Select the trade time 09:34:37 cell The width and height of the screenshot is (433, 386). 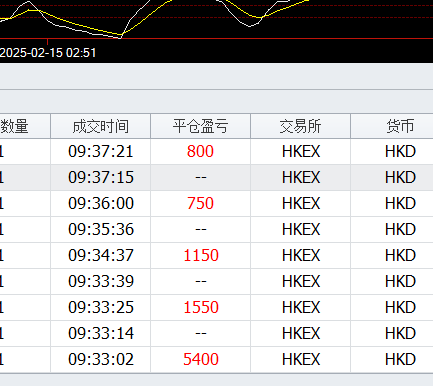tap(101, 255)
